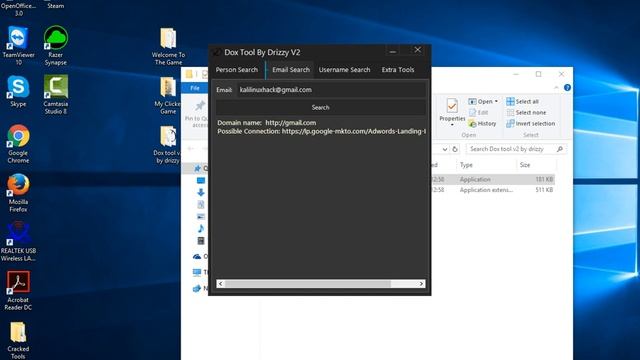640x360 pixels.
Task: Refresh the Explorer address bar
Action: pyautogui.click(x=455, y=149)
